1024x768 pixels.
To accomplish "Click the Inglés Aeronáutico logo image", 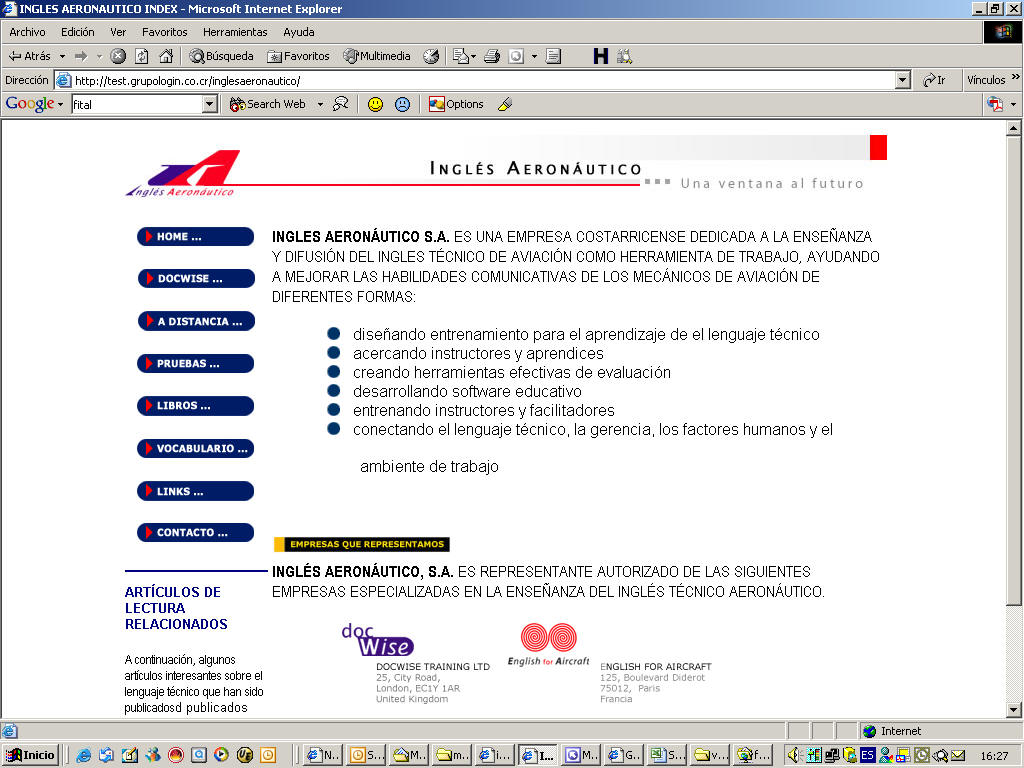I will [x=183, y=173].
